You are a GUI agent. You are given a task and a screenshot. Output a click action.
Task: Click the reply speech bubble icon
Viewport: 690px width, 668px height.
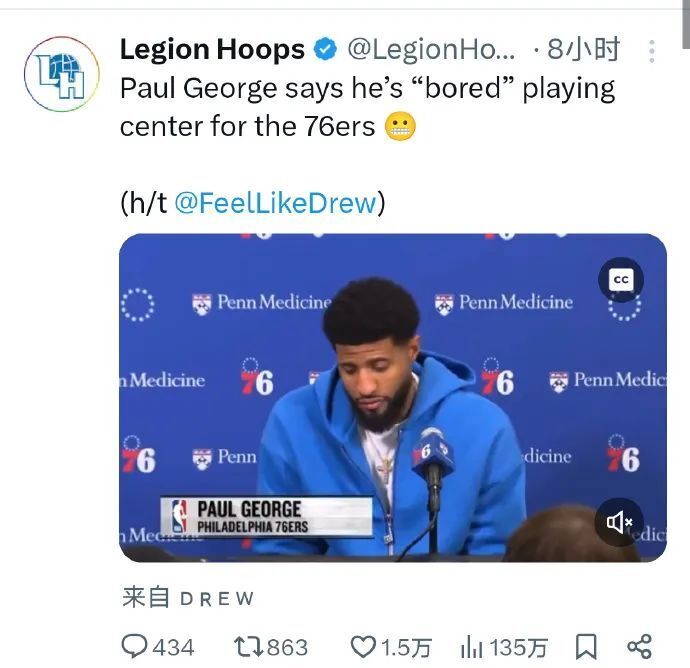tap(135, 646)
